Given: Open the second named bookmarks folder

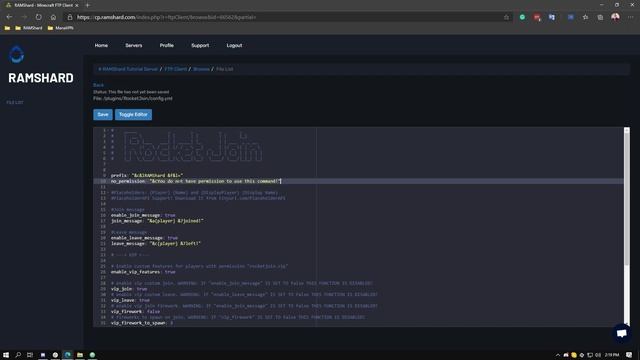Looking at the screenshot, I should click(60, 28).
